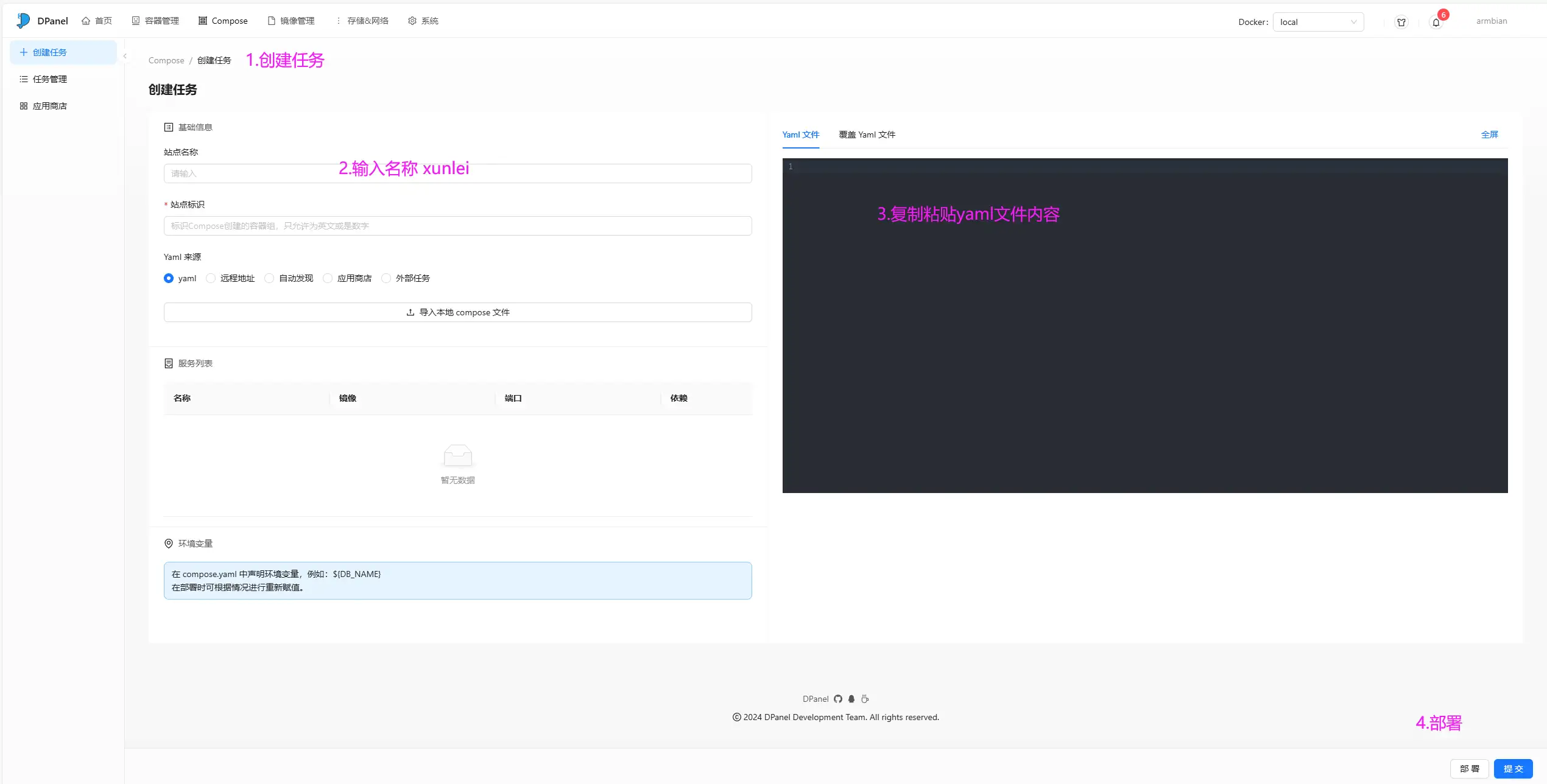Click the 存储&网络 icon in the navbar

339,20
